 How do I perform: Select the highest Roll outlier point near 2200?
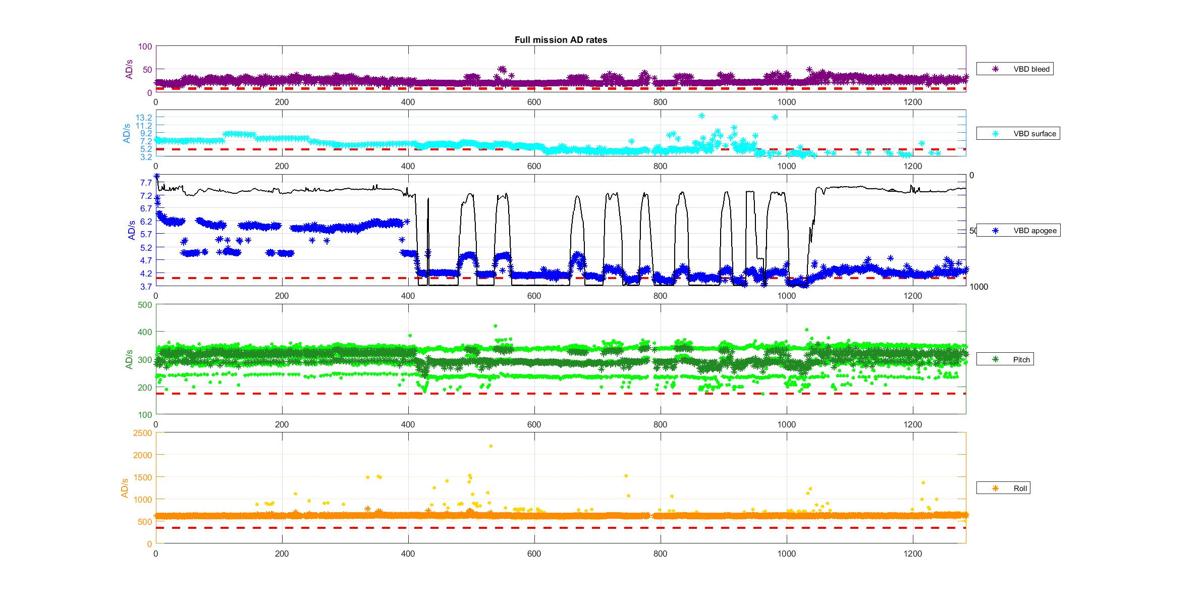point(490,446)
